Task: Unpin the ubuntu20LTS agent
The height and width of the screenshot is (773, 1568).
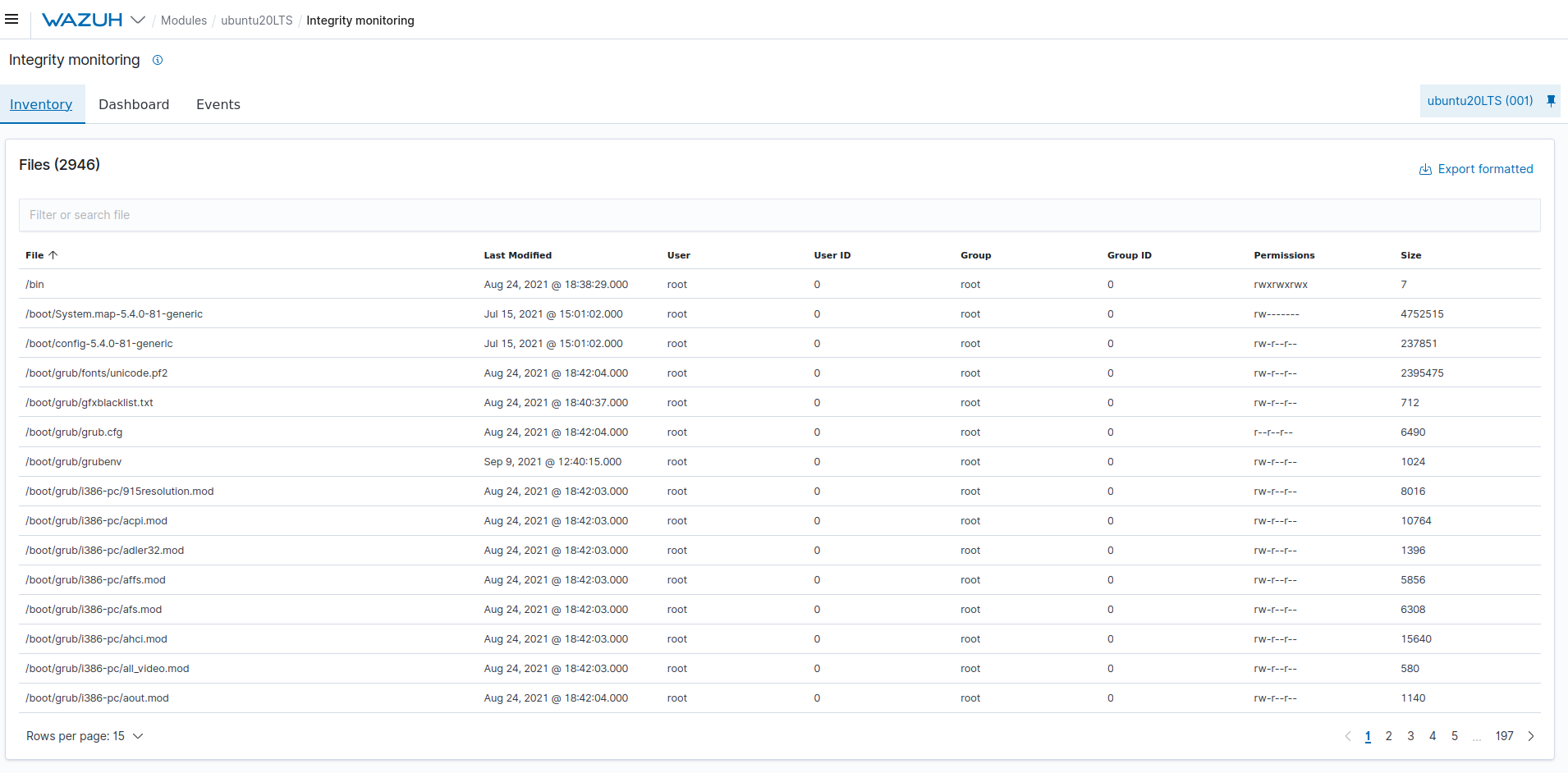Action: 1550,100
